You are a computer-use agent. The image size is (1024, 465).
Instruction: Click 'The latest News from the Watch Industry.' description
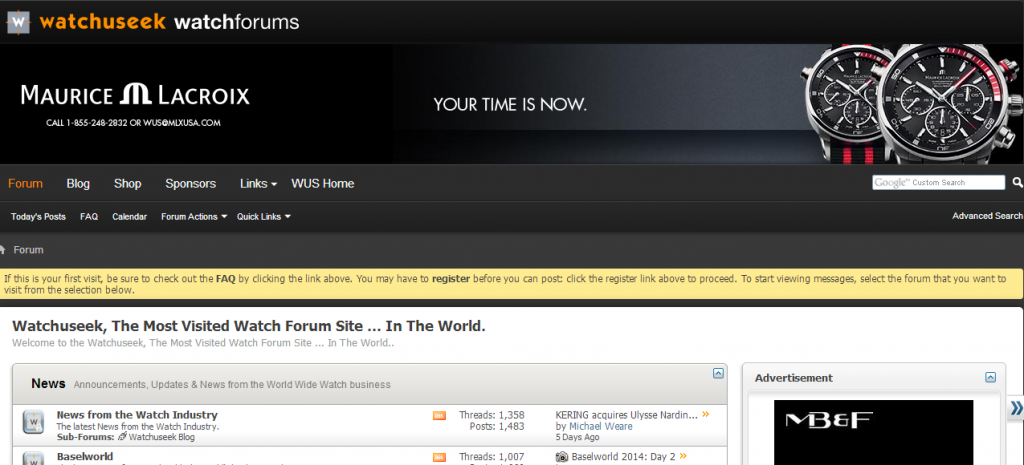point(138,427)
